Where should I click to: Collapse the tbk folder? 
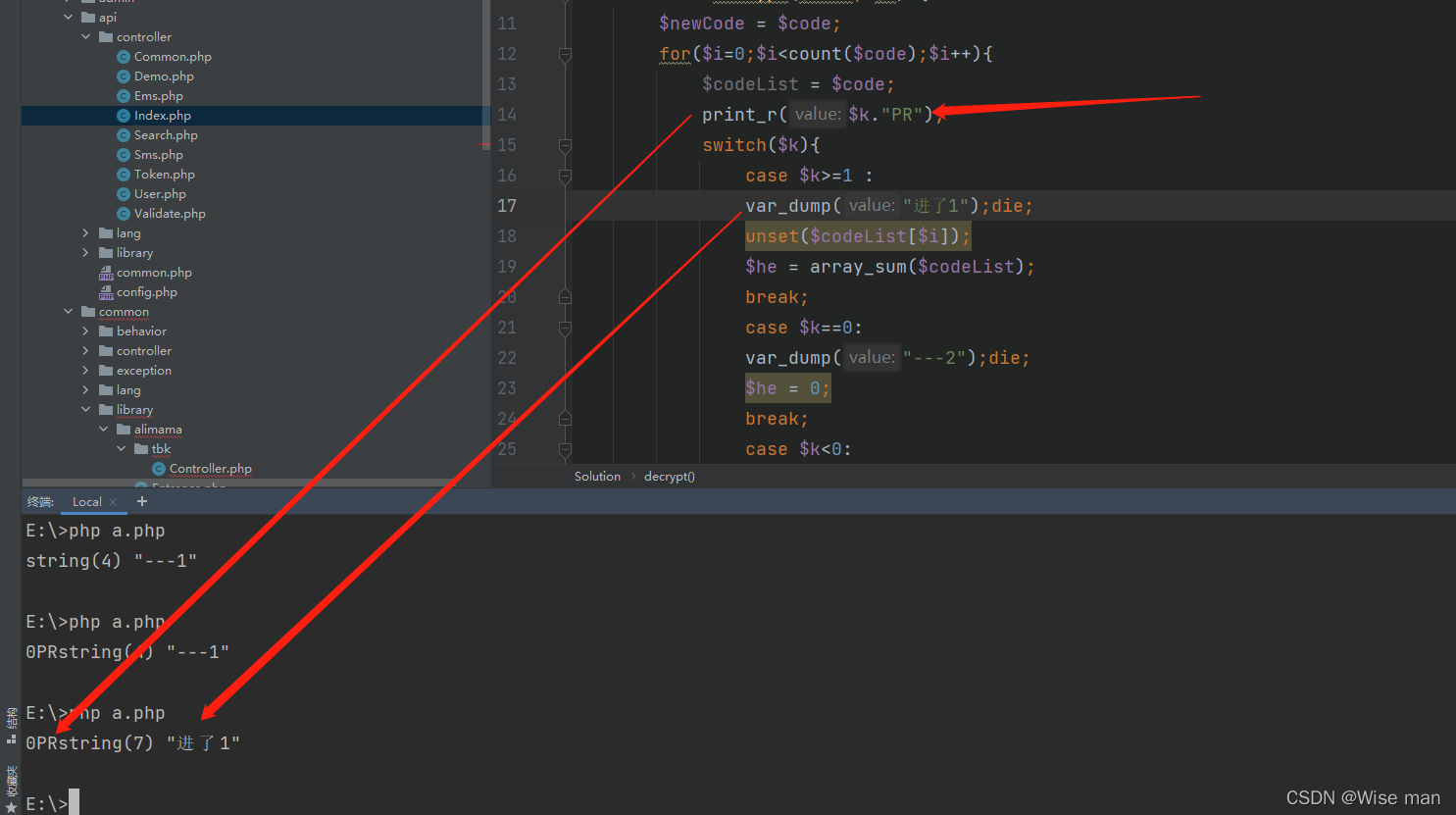[121, 449]
